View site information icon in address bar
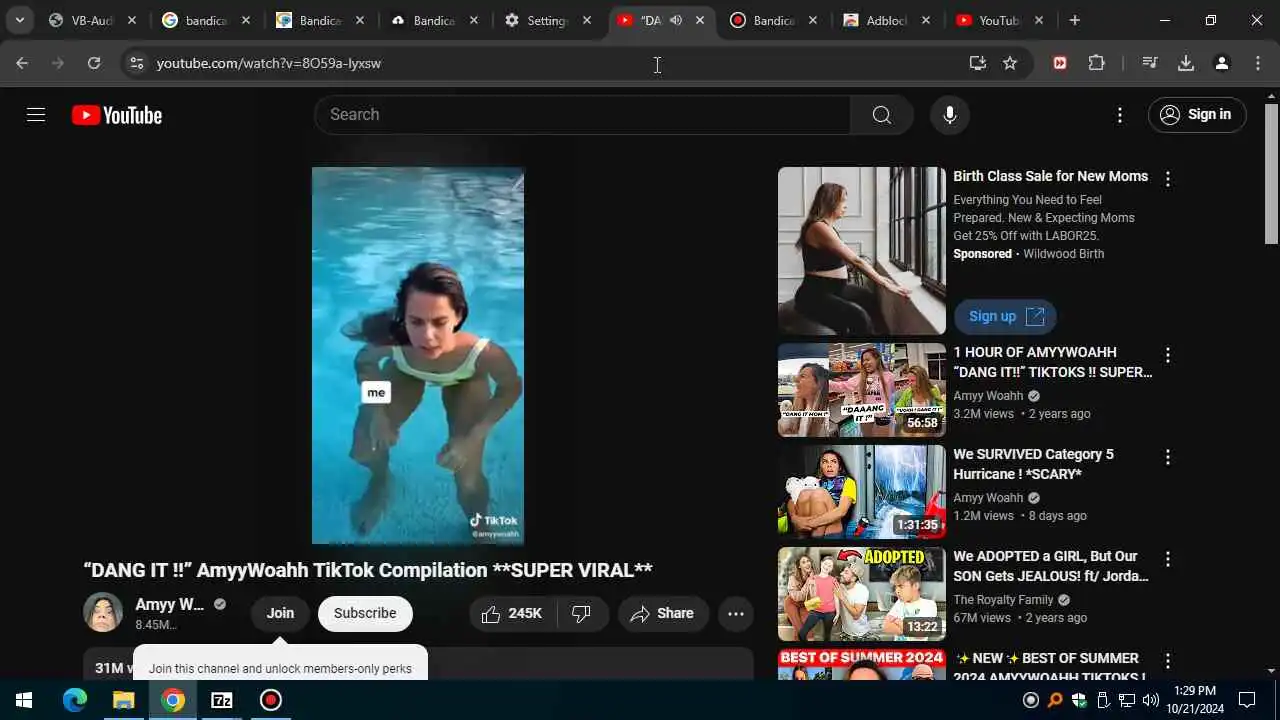 (x=137, y=63)
